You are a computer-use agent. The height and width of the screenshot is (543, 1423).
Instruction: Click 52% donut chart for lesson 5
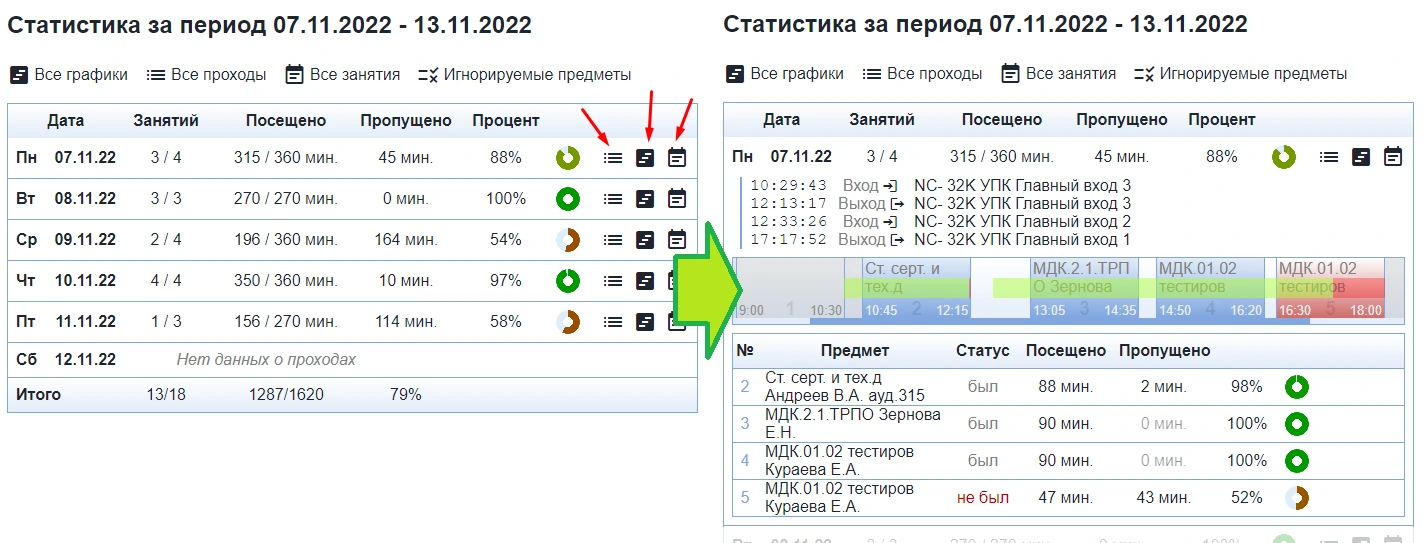[x=1297, y=498]
